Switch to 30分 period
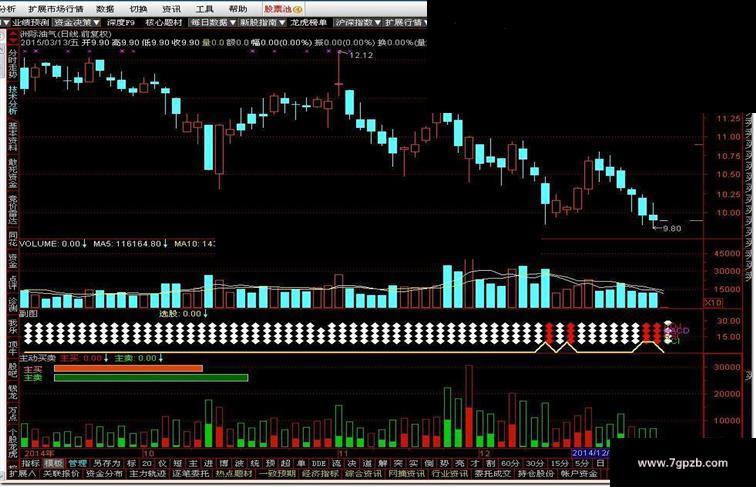This screenshot has width=756, height=487. (x=535, y=463)
